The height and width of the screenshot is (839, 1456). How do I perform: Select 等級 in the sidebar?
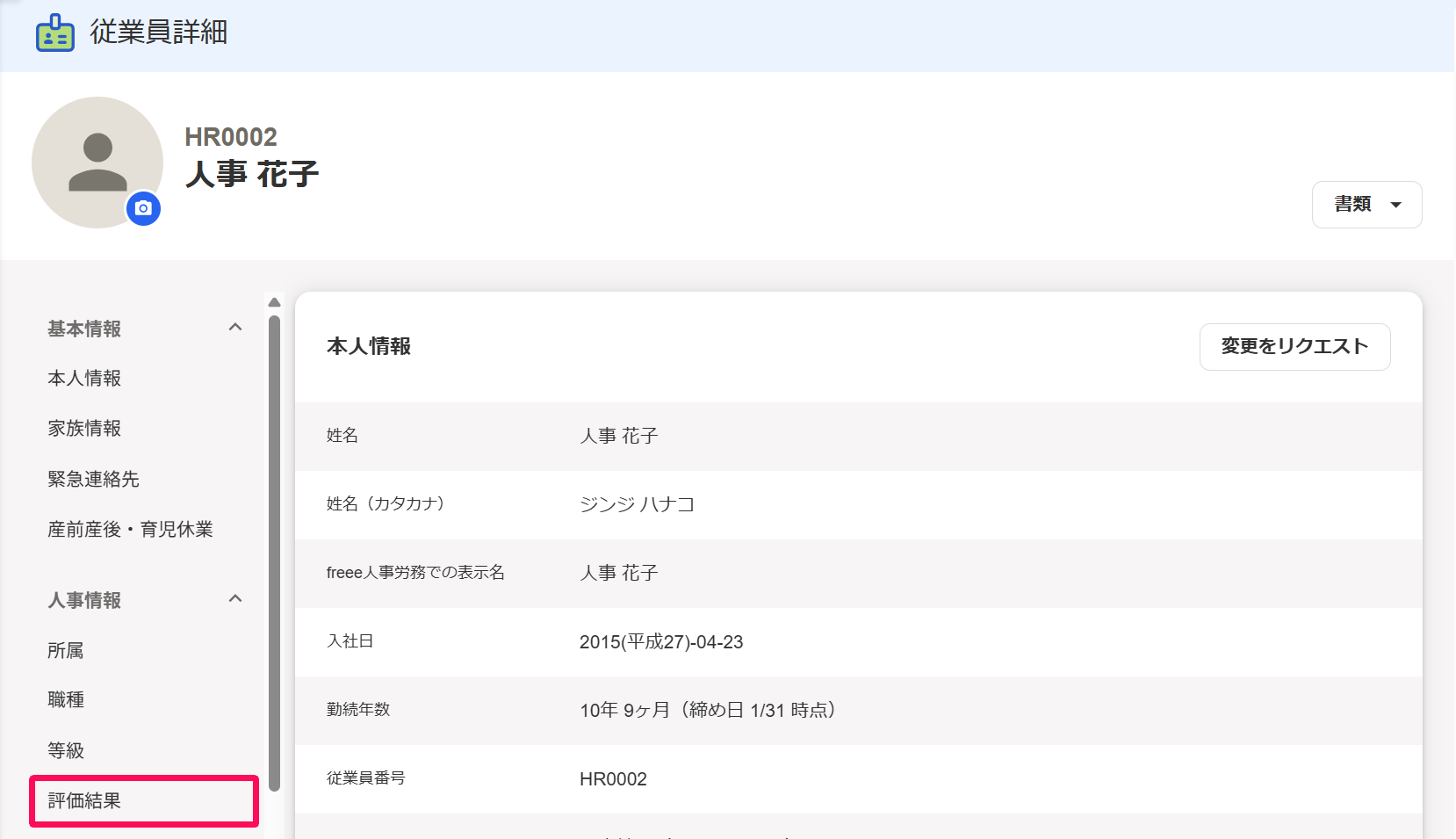click(x=66, y=751)
